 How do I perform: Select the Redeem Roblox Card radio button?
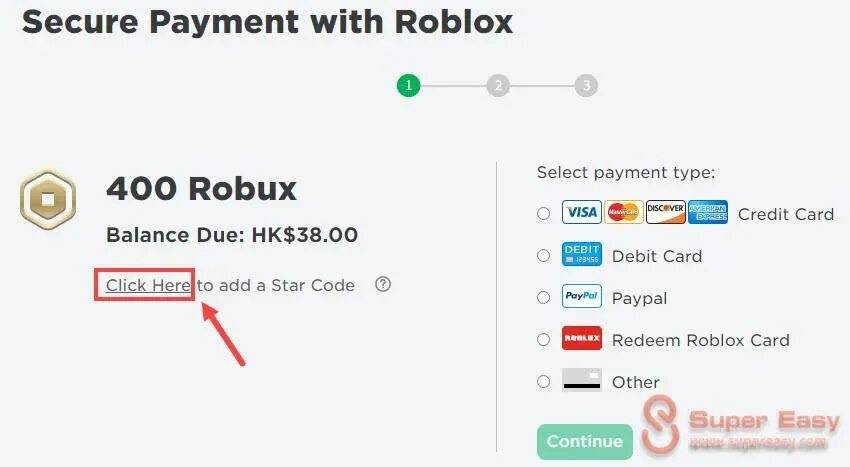coord(543,340)
